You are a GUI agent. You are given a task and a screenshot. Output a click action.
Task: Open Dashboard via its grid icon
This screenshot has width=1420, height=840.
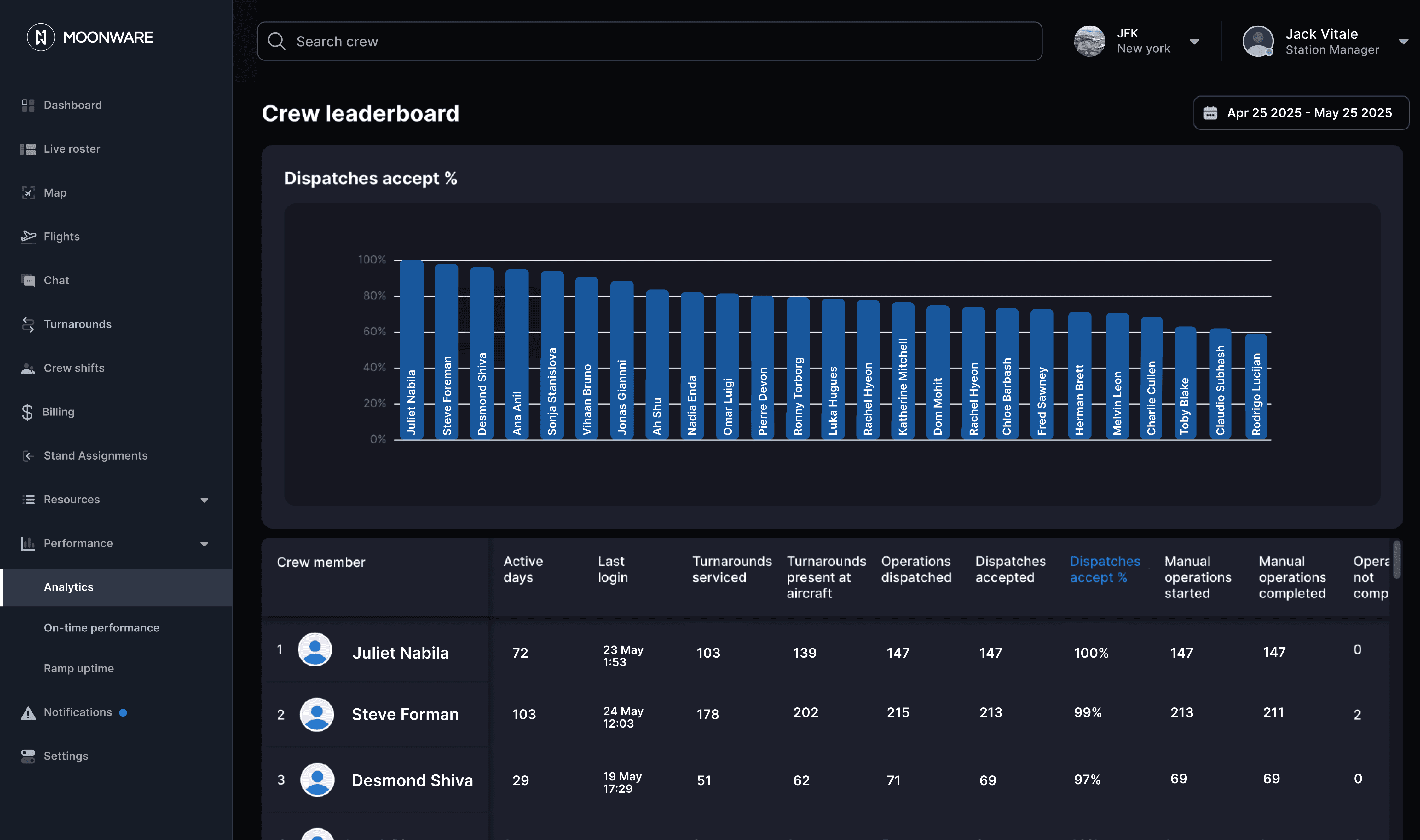pyautogui.click(x=28, y=105)
